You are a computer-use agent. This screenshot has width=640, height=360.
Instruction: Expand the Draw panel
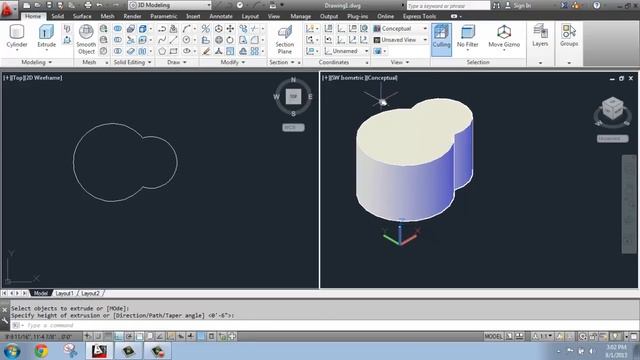click(x=177, y=62)
